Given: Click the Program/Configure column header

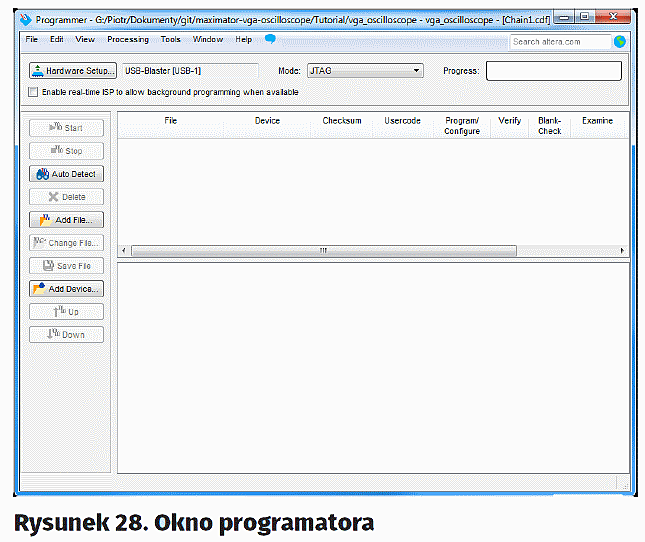Looking at the screenshot, I should 462,126.
